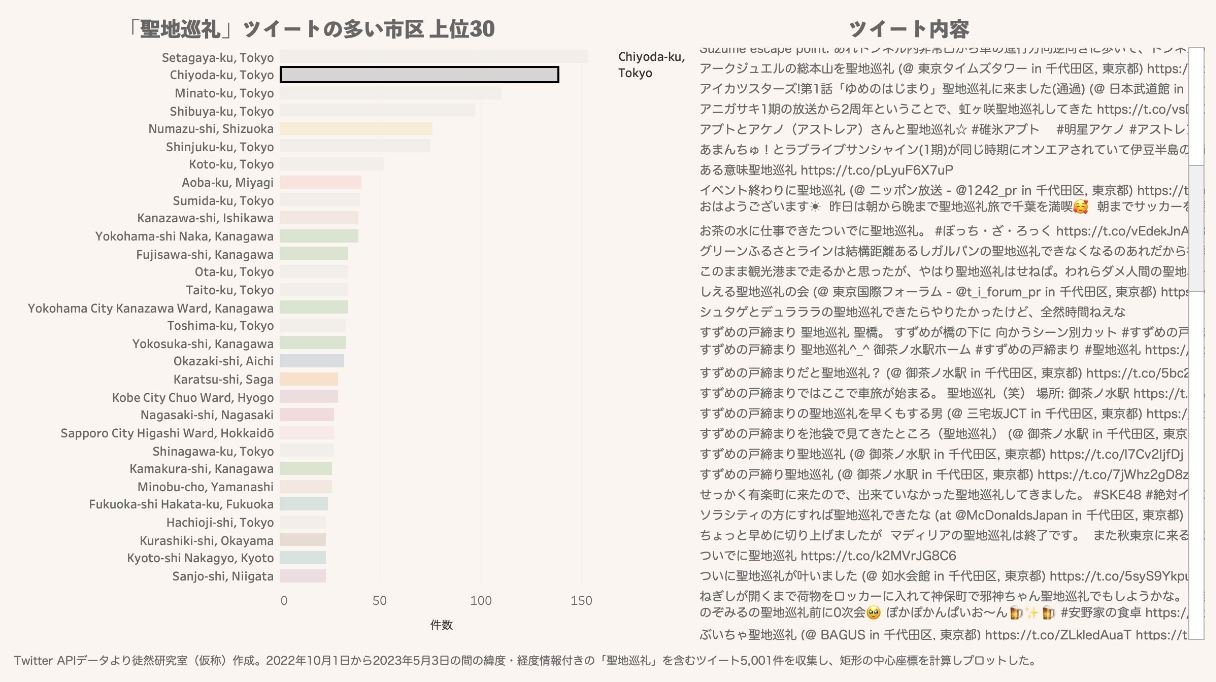
Task: Click the highlighted Chiyoda-ku, Tokyo bar
Action: tap(419, 75)
